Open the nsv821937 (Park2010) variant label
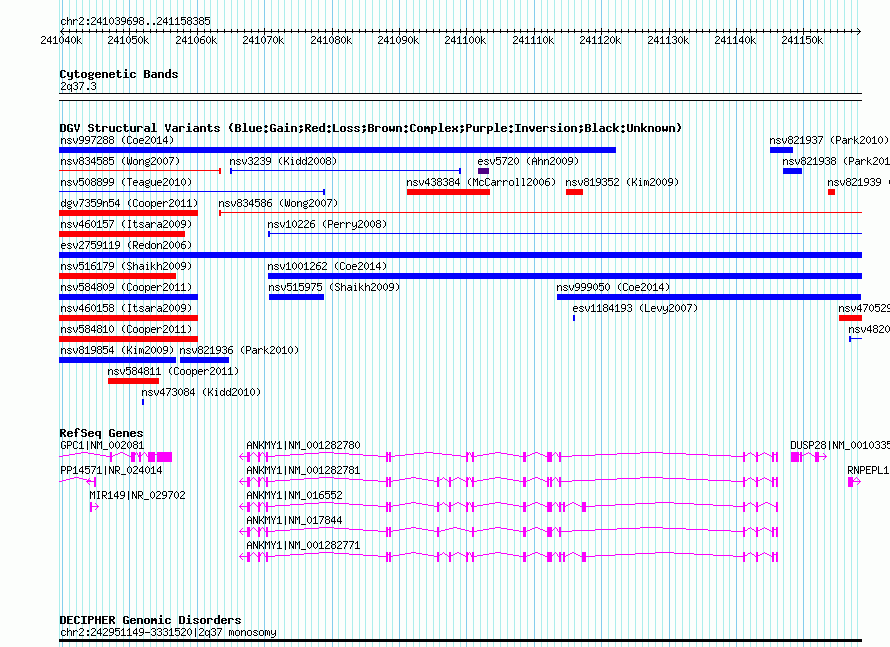 click(x=829, y=140)
